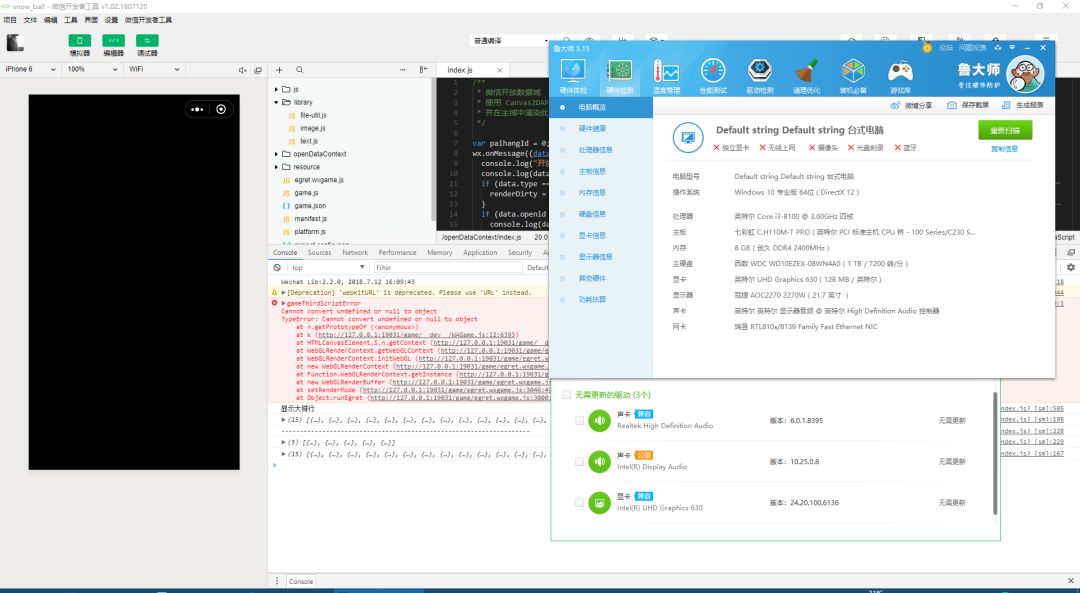Detach the simulator window icon
Screen dimensions: 1080x593
(x=258, y=70)
